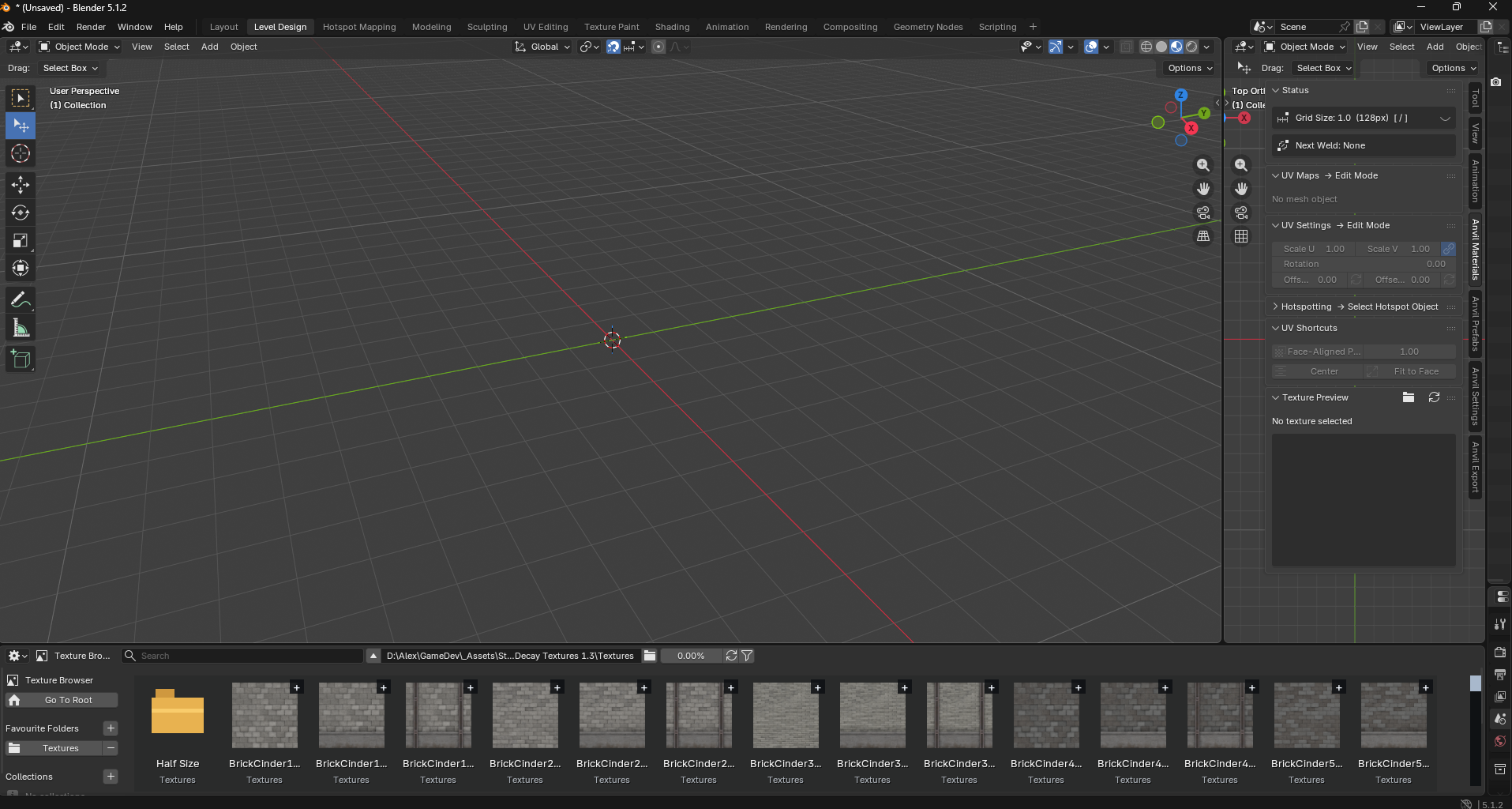The height and width of the screenshot is (809, 1512).
Task: Click the Fit to Face button
Action: [x=1410, y=371]
